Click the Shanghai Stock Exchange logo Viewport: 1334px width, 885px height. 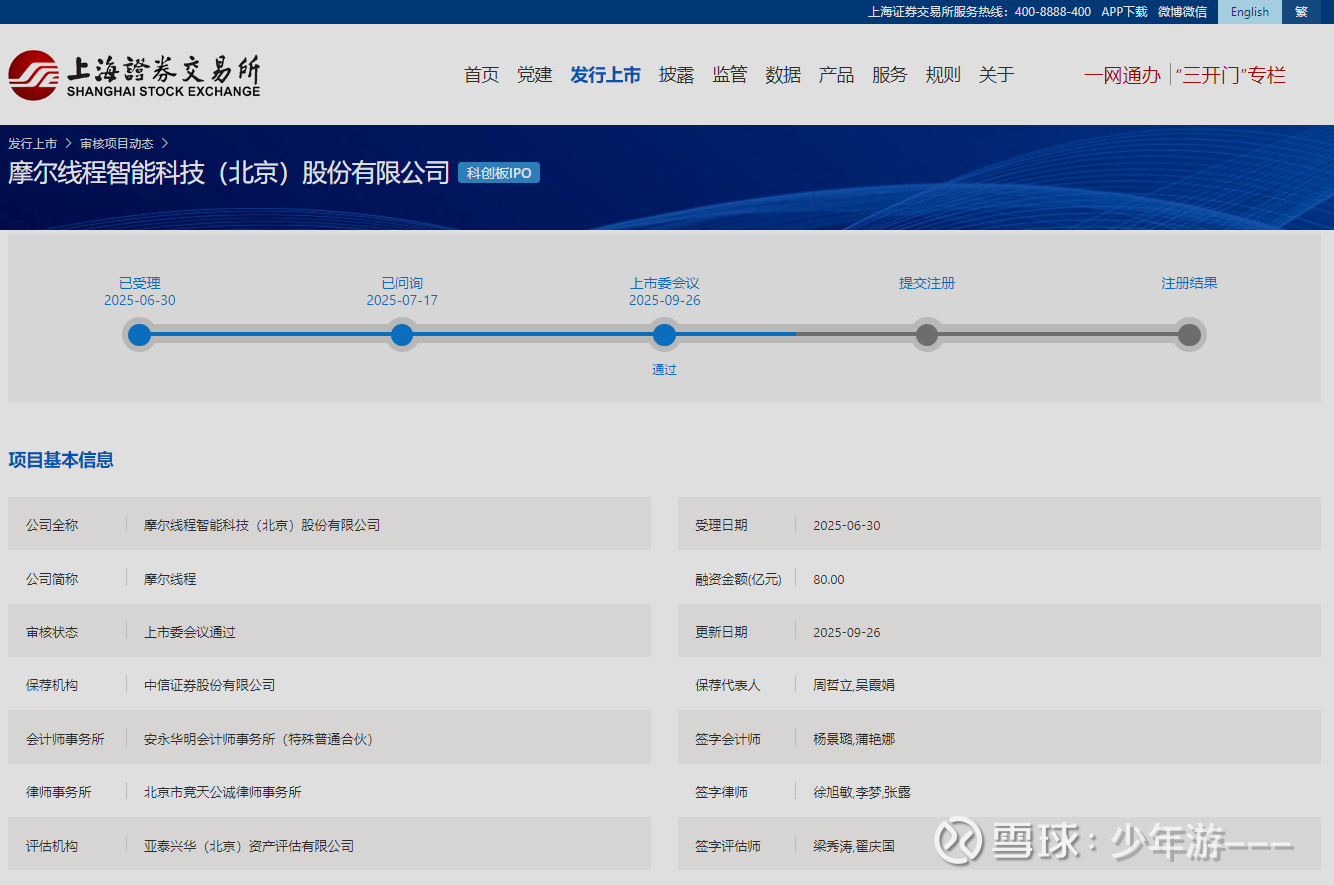(134, 74)
